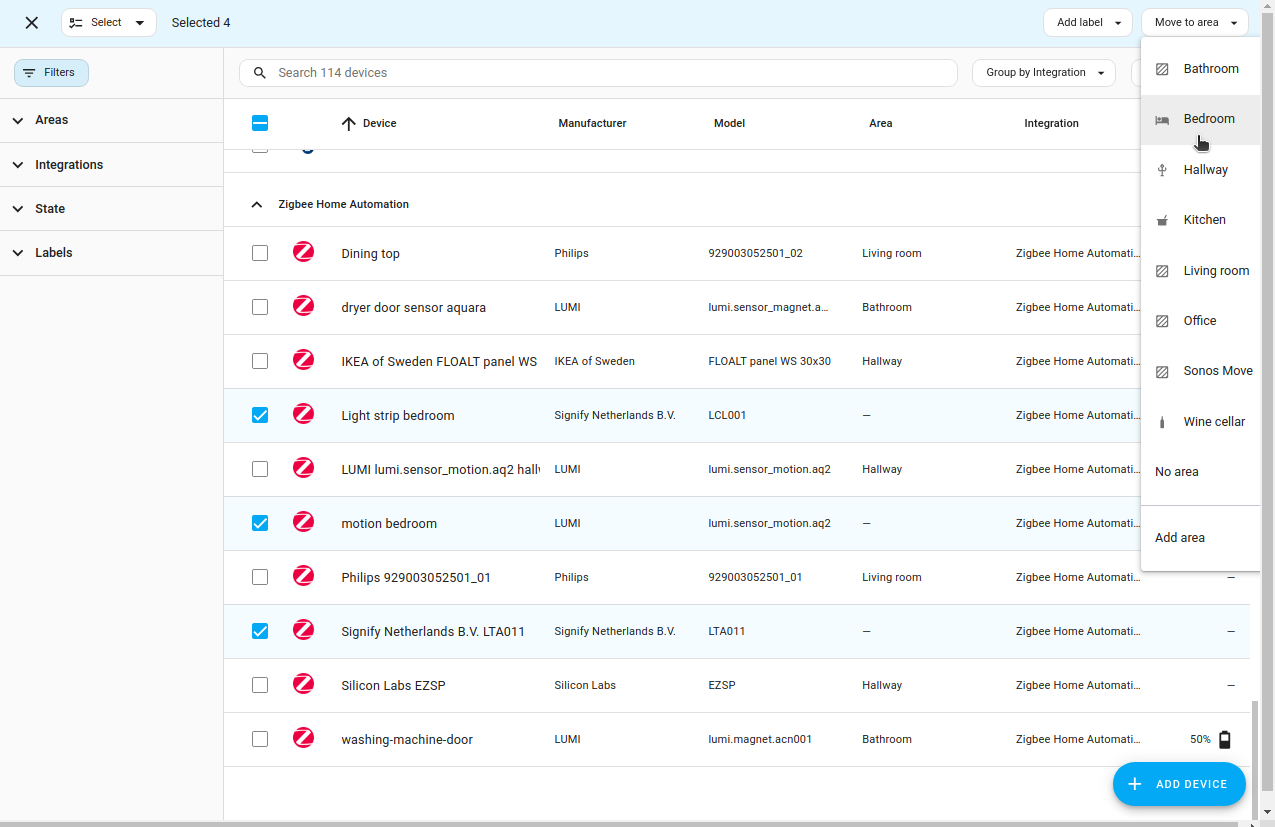Click Add area at the bottom of the menu
Viewport: 1275px width, 827px height.
click(x=1180, y=537)
